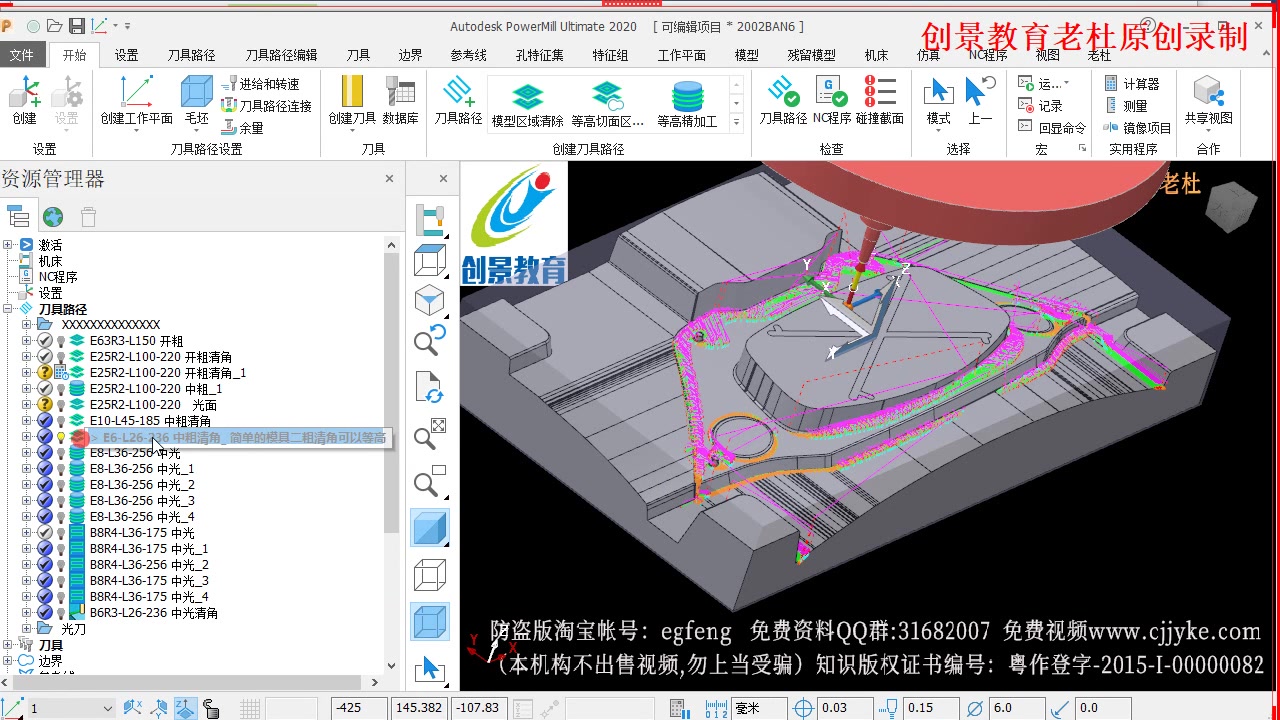The height and width of the screenshot is (720, 1280).
Task: Click the Save project icon in title bar
Action: (76, 26)
